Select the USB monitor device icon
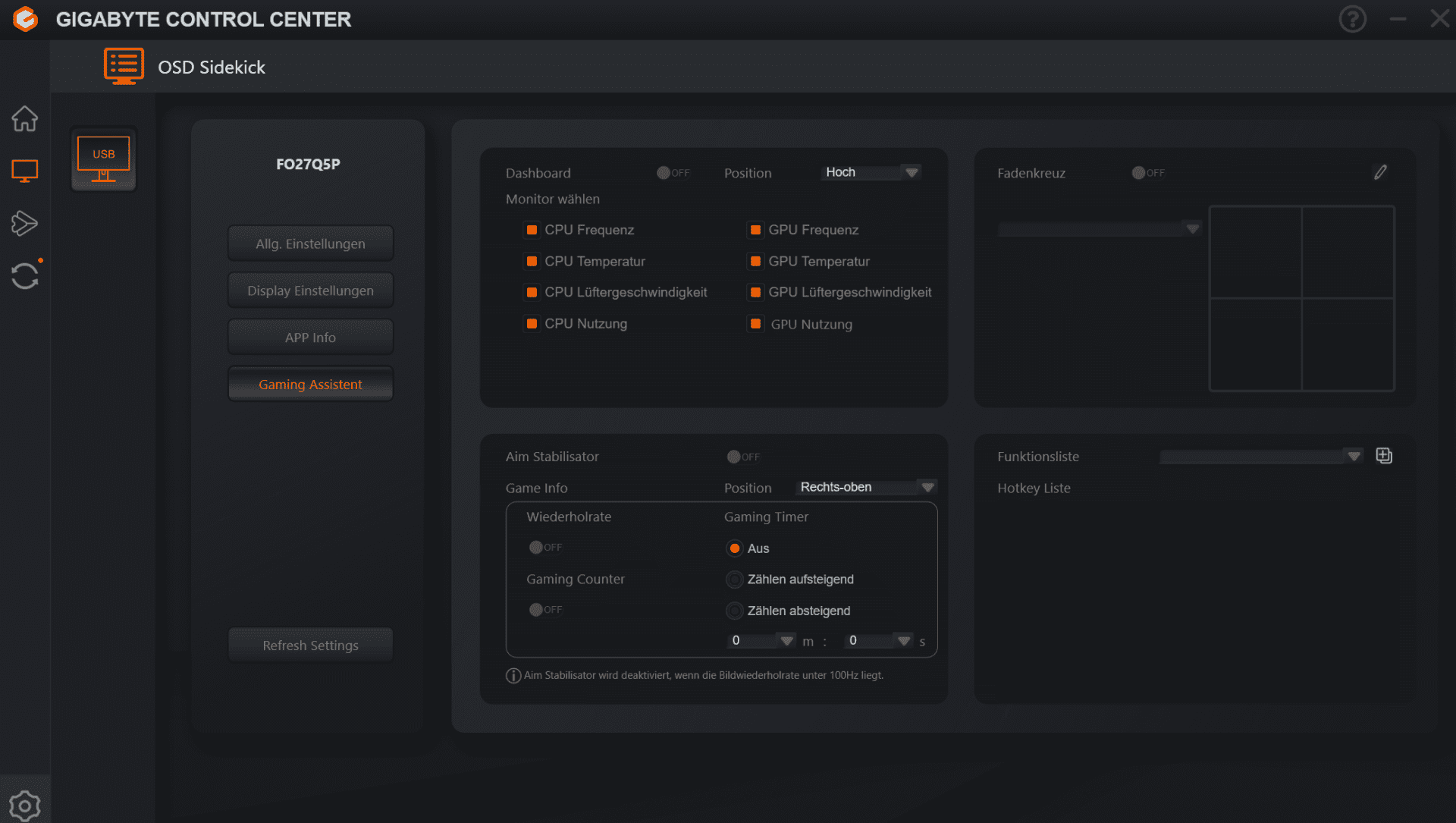The image size is (1456, 823). tap(104, 159)
